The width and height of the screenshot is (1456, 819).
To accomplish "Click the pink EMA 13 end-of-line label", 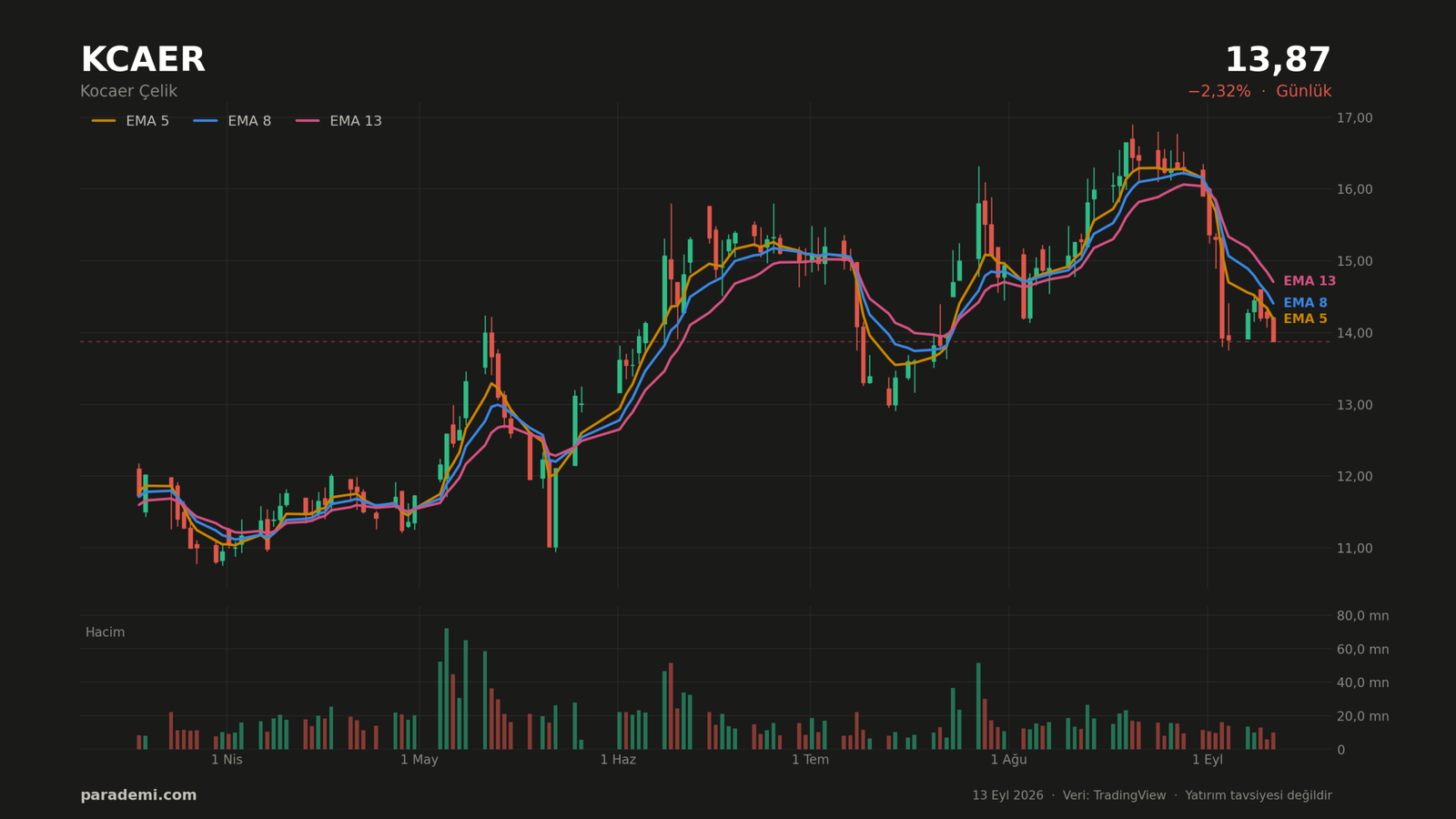I will tap(1309, 281).
